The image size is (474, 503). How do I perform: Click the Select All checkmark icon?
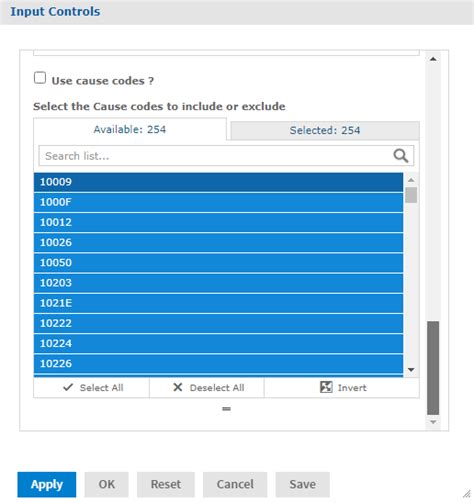(68, 387)
